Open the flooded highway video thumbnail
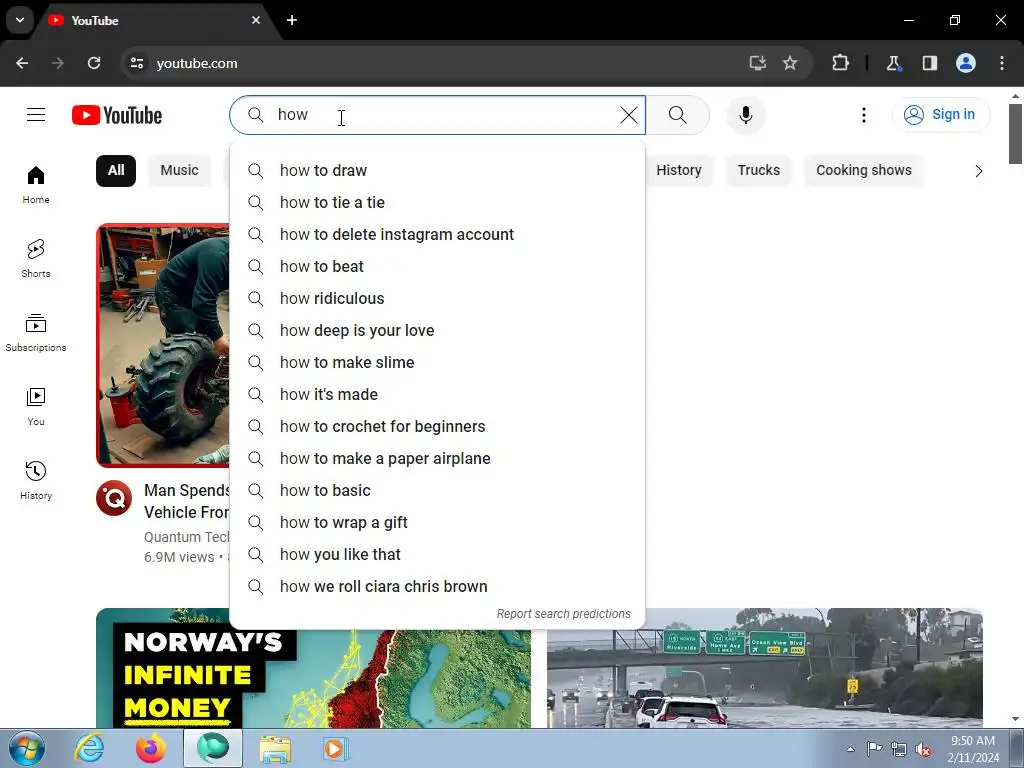1024x768 pixels. click(x=765, y=668)
